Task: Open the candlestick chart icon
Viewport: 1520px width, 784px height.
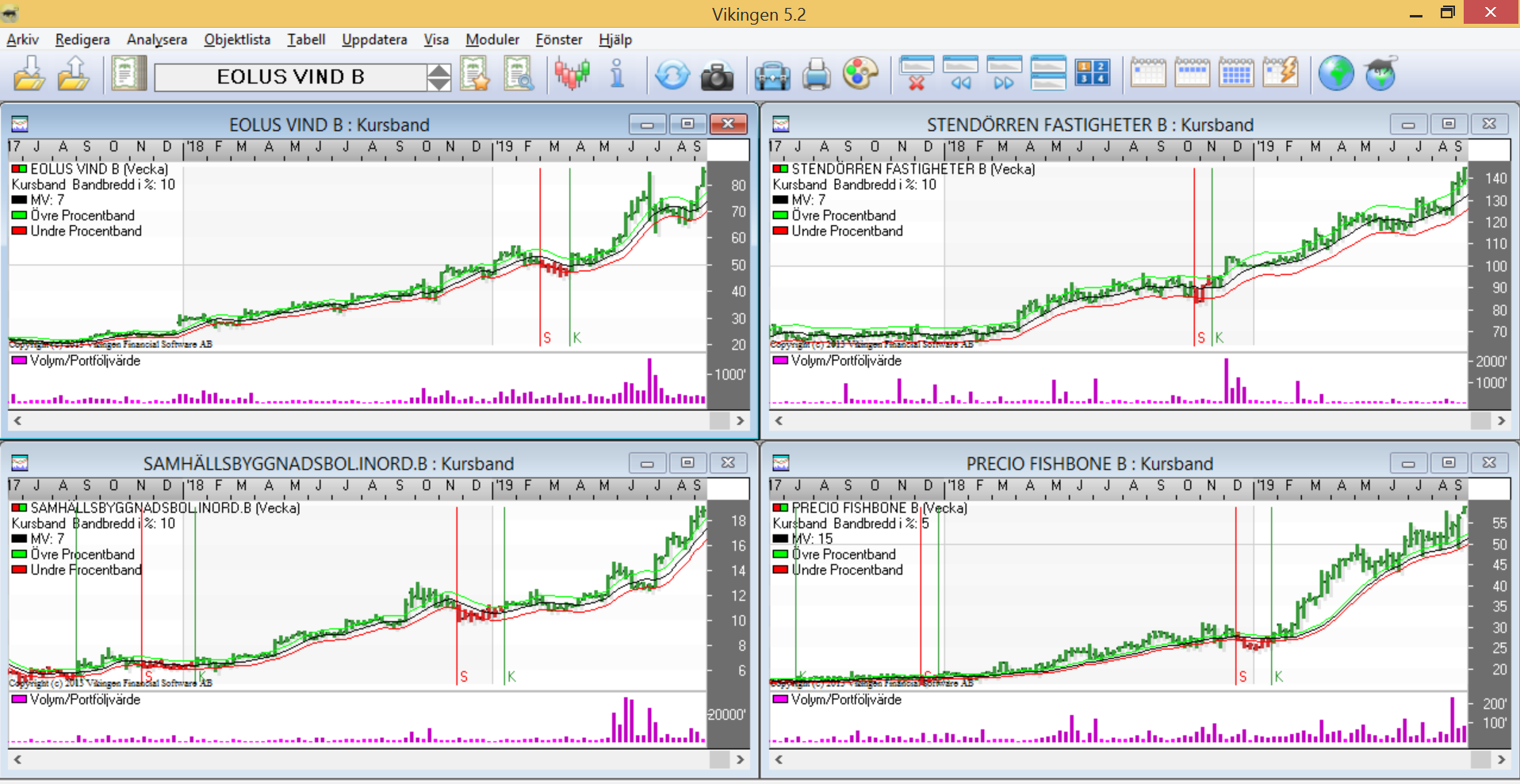Action: click(x=572, y=75)
